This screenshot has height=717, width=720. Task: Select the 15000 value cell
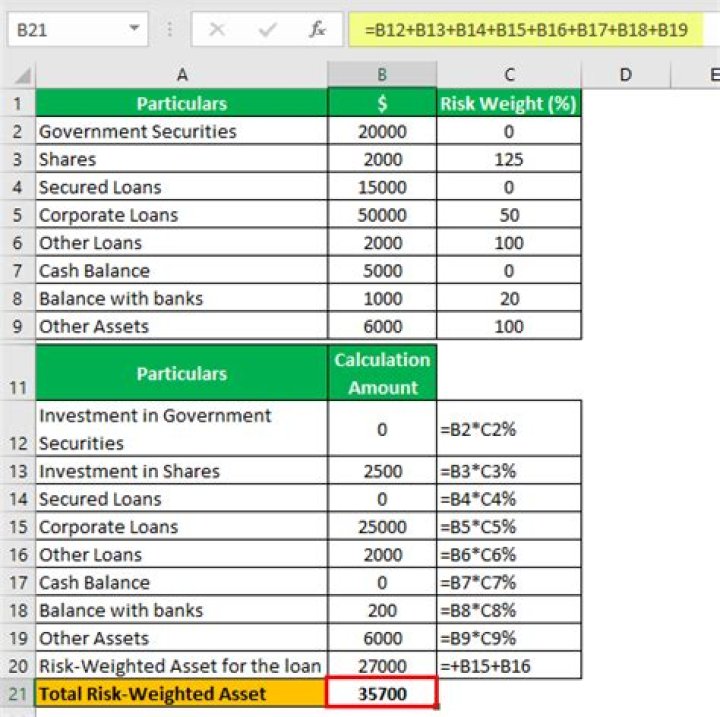click(x=382, y=187)
